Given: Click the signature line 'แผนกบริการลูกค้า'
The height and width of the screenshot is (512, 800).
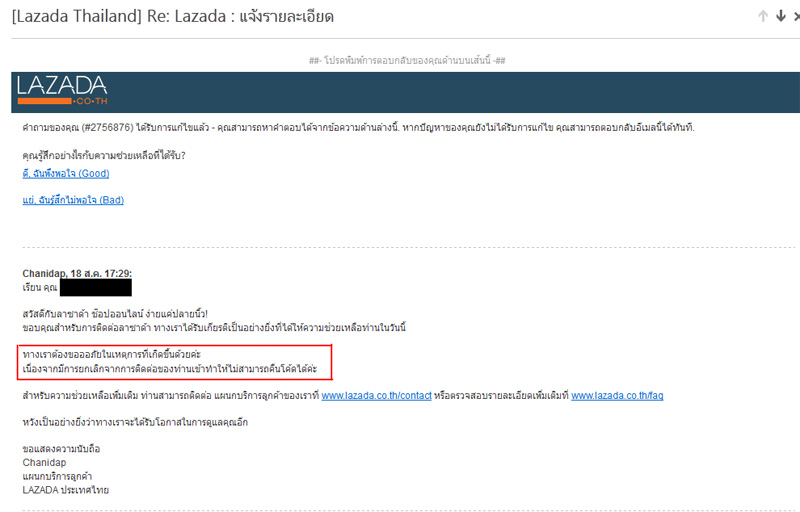Looking at the screenshot, I should pyautogui.click(x=57, y=476).
